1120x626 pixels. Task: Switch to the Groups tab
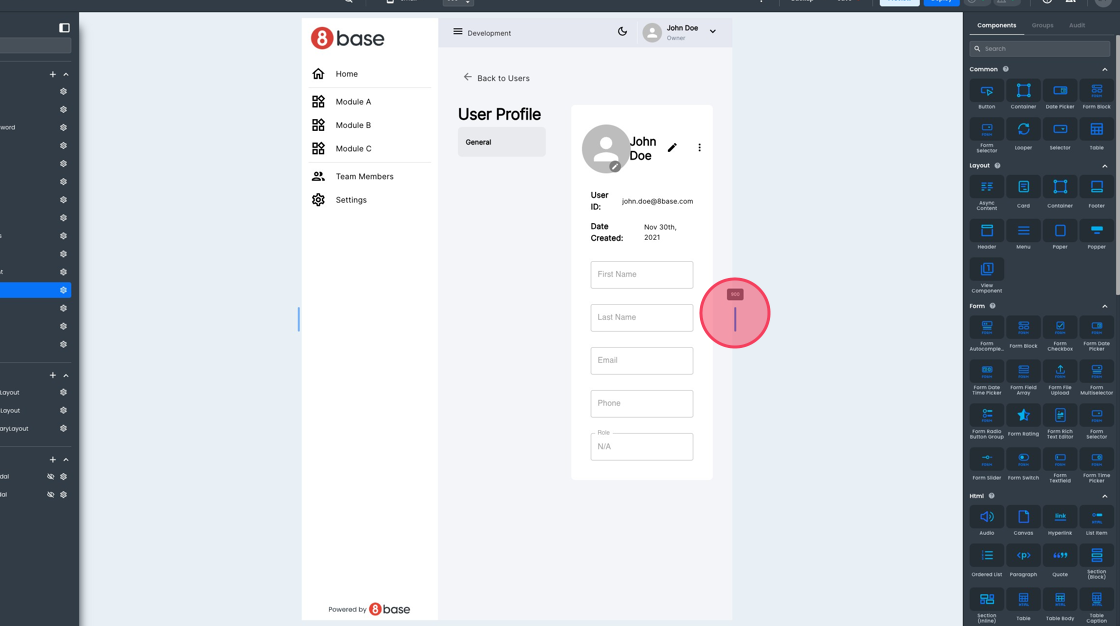[1042, 25]
